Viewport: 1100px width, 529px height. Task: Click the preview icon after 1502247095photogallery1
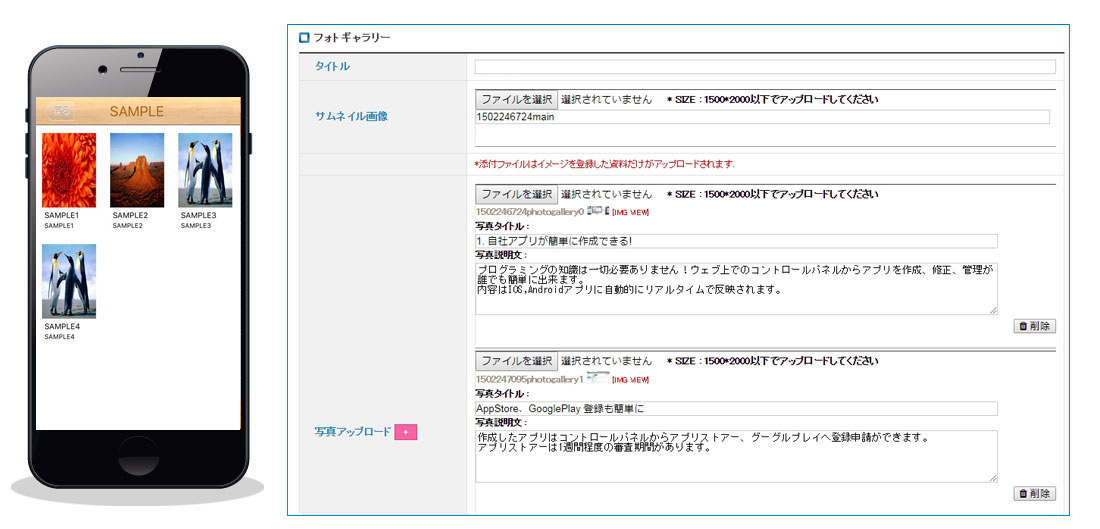click(597, 378)
